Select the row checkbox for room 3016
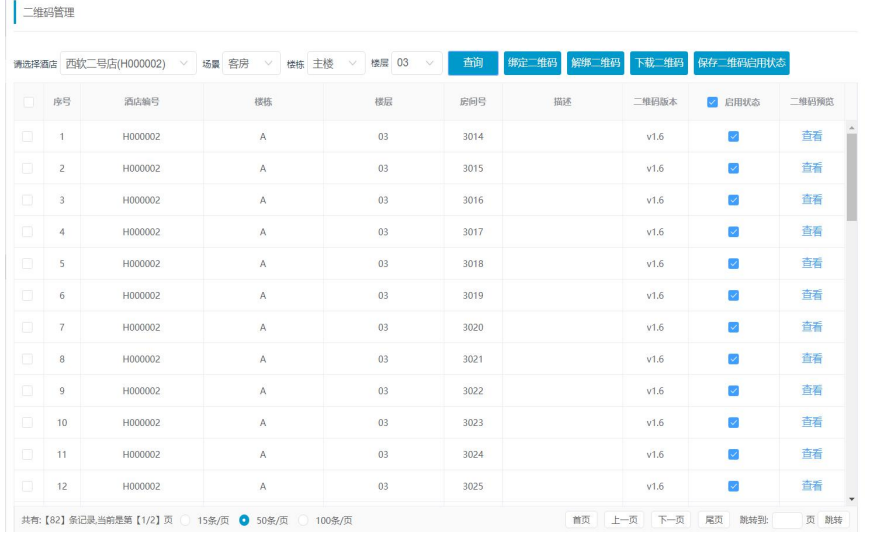Viewport: 896px width, 541px height. point(27,200)
